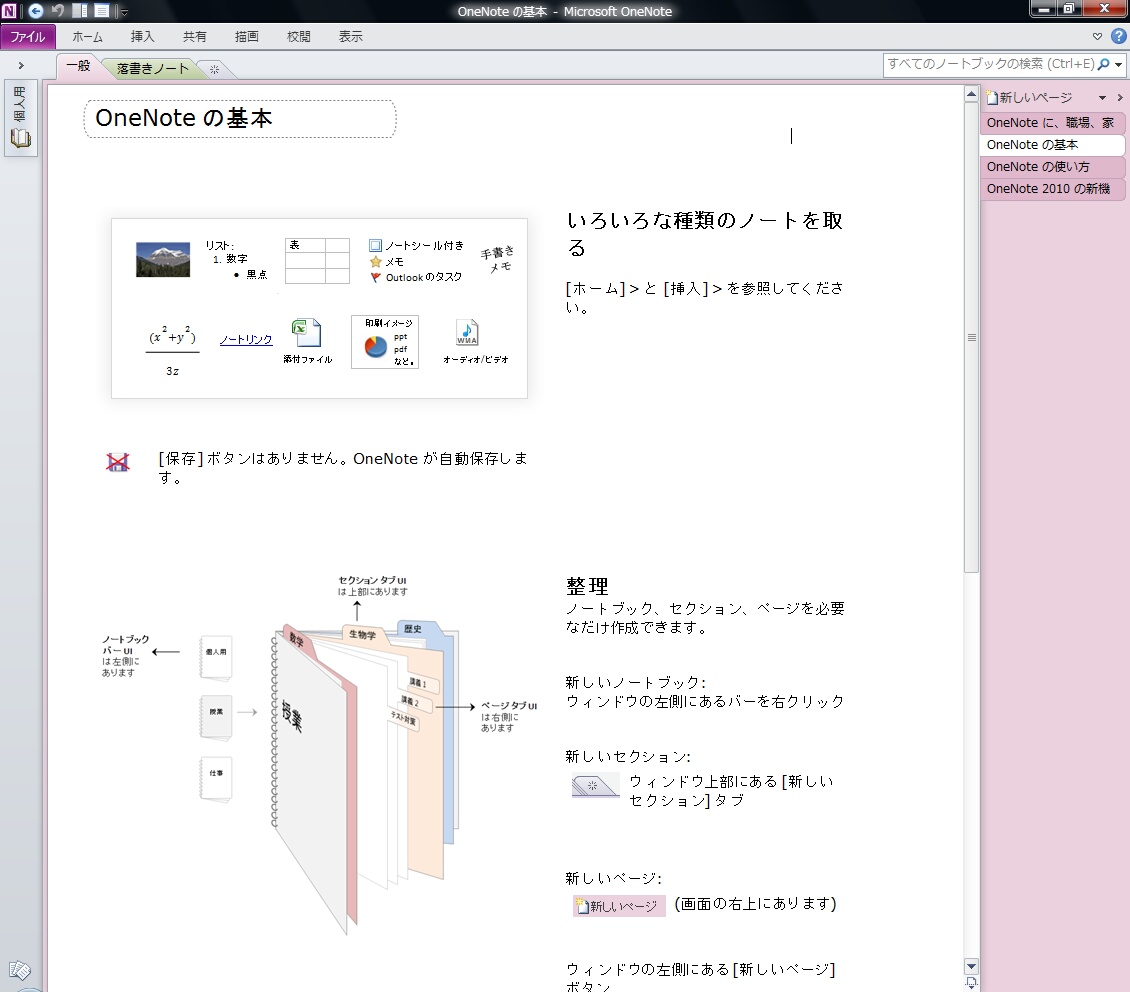Select the 'OneNote の基本' page tab
The height and width of the screenshot is (992, 1130).
tap(1052, 145)
